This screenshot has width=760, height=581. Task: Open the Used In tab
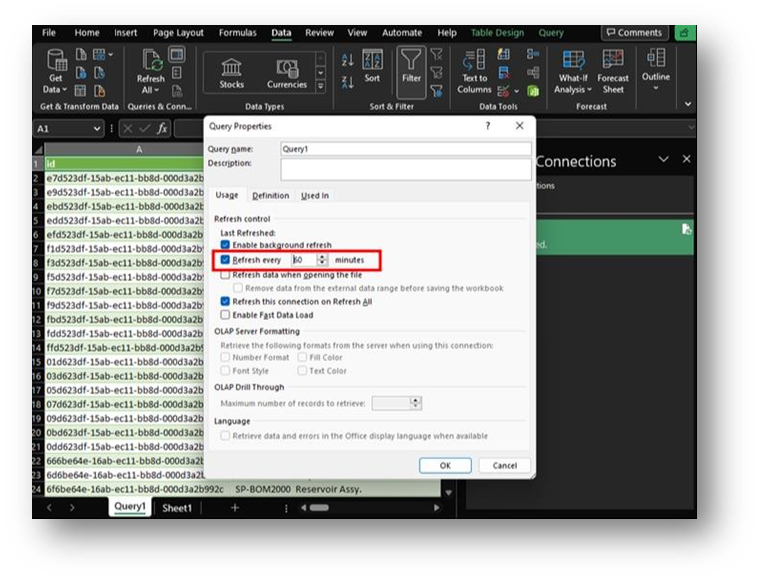(315, 195)
